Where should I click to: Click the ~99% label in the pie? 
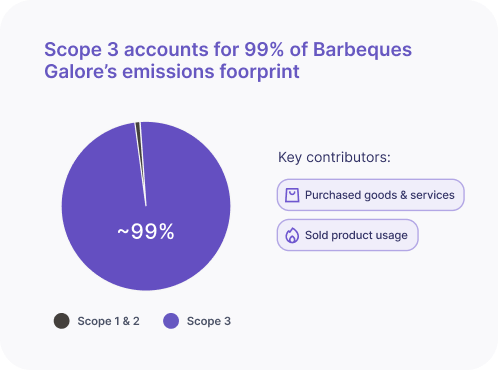pyautogui.click(x=146, y=231)
